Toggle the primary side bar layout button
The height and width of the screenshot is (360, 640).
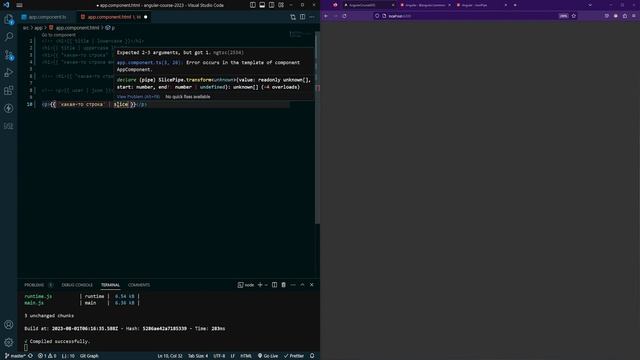(x=253, y=5)
